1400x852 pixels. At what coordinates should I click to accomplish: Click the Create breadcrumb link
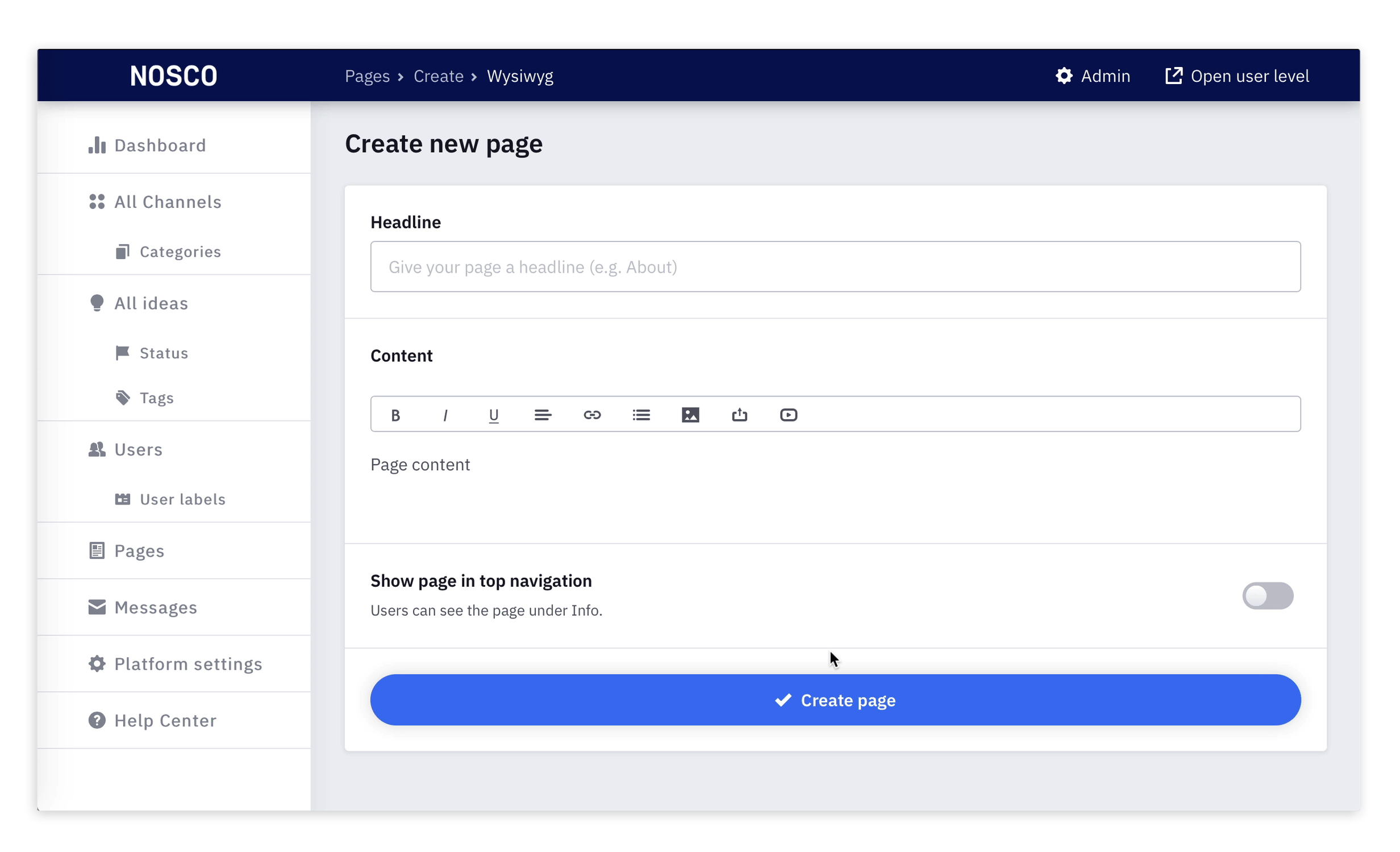438,76
